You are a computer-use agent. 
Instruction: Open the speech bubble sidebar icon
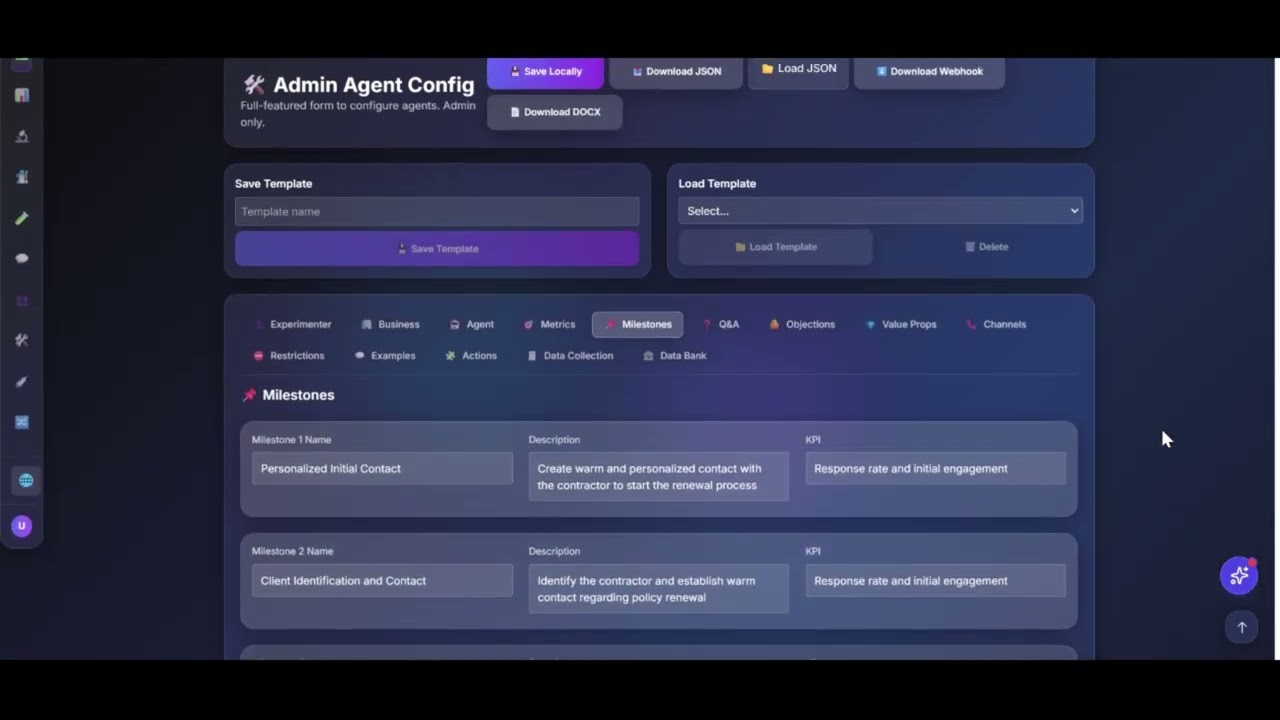pos(22,258)
